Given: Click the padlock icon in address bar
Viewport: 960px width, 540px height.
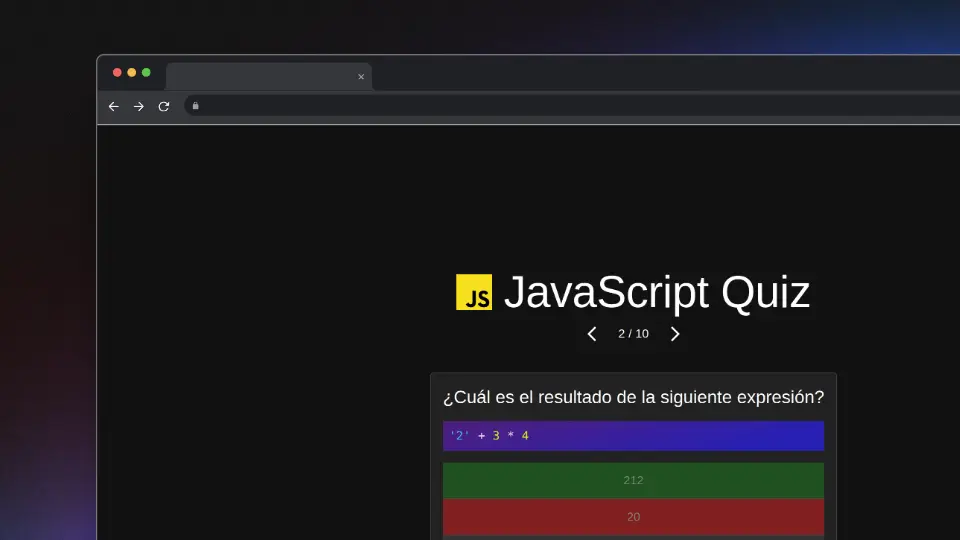Looking at the screenshot, I should pyautogui.click(x=195, y=106).
